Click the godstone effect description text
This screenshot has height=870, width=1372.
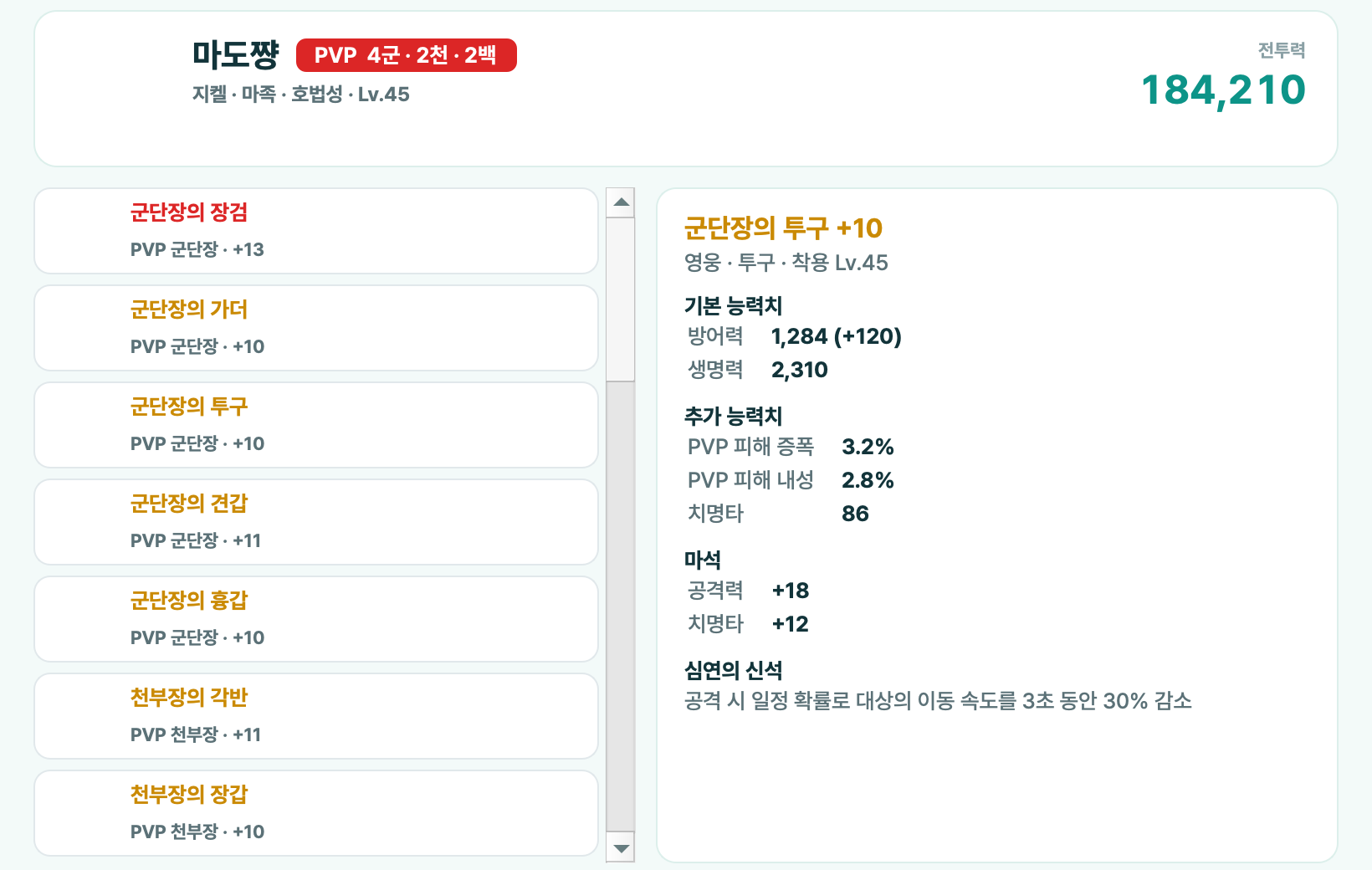938,701
